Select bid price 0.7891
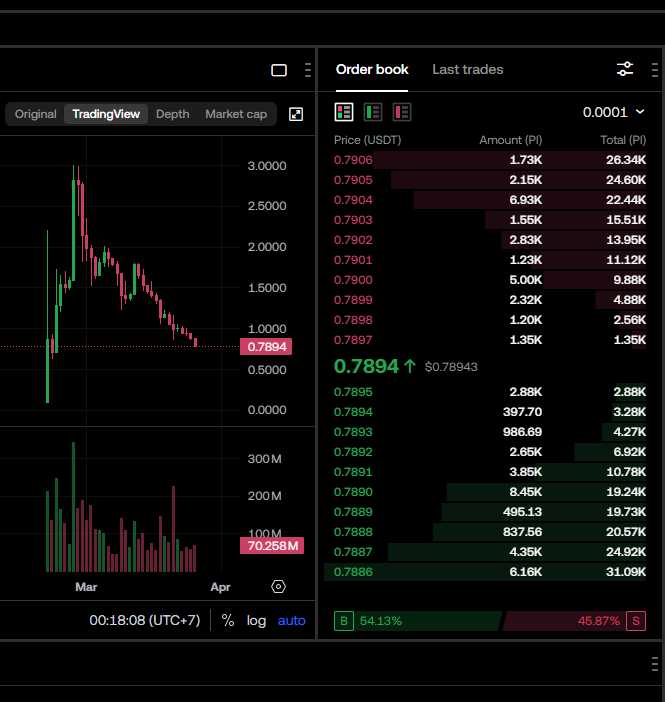This screenshot has width=665, height=702. coord(353,472)
